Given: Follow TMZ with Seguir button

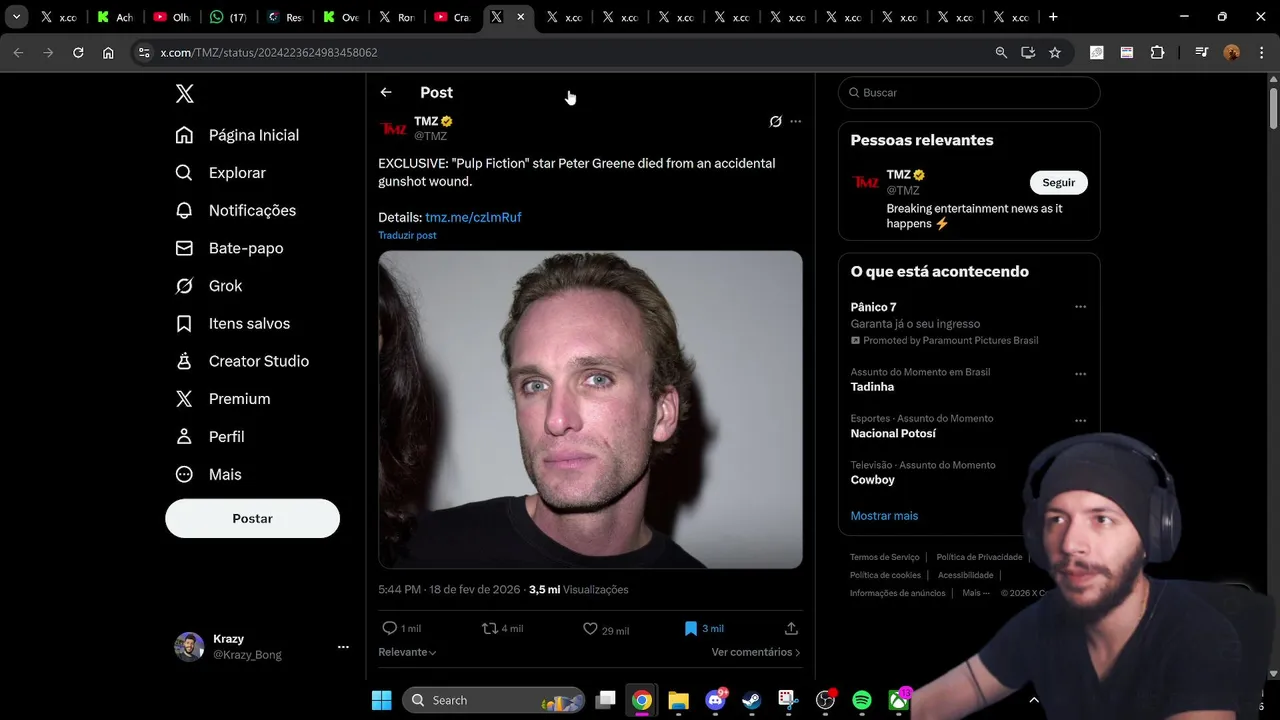Looking at the screenshot, I should click(1059, 183).
